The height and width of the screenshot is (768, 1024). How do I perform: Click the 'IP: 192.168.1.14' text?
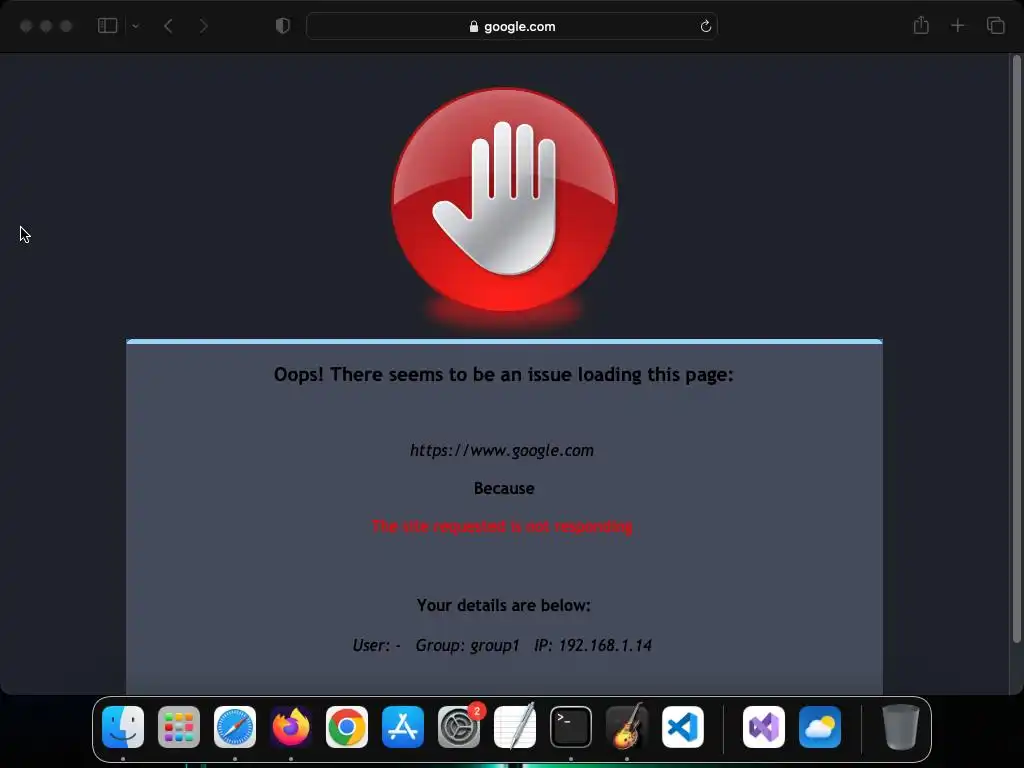(593, 645)
